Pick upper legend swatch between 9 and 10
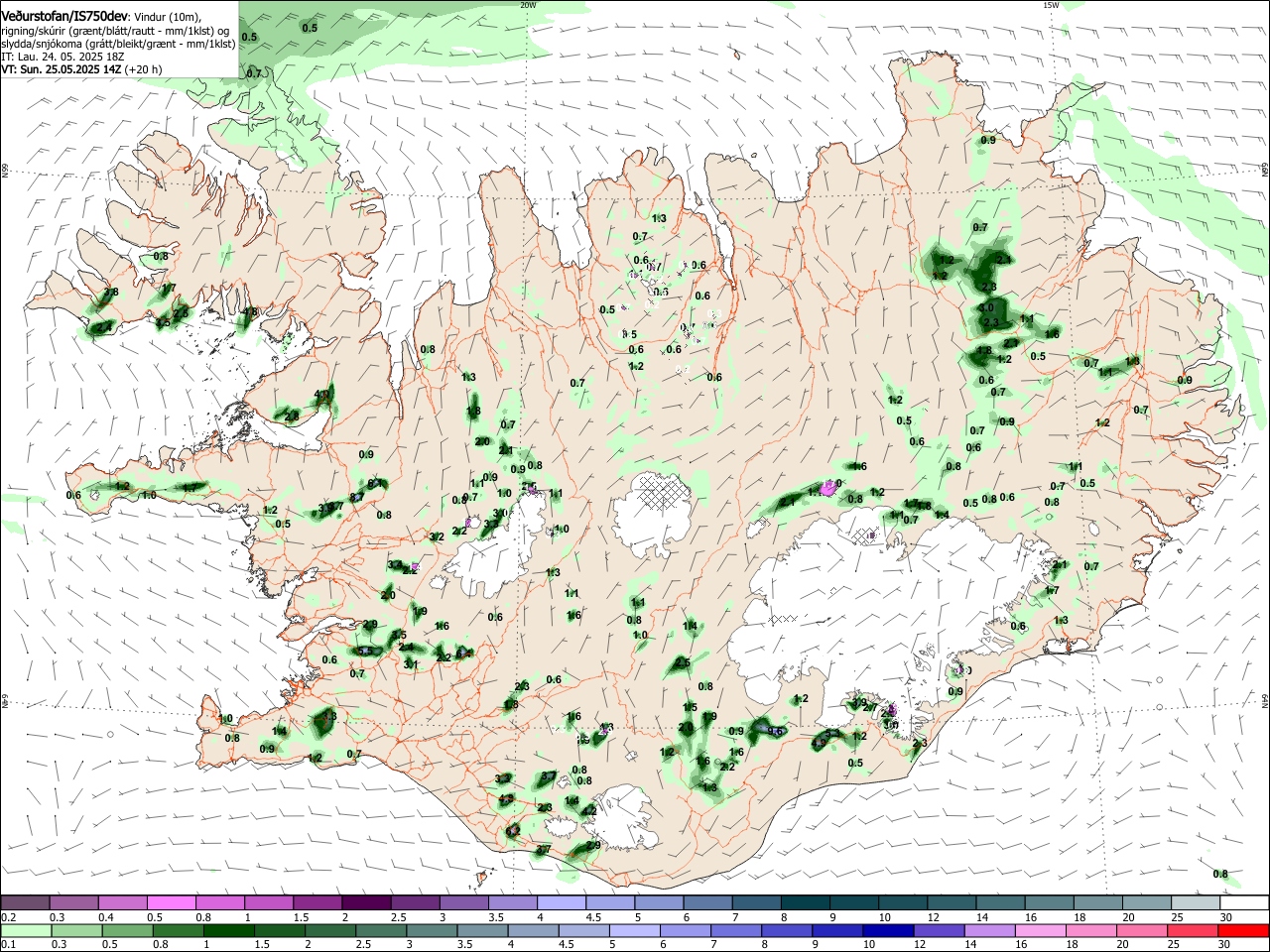 tap(854, 902)
